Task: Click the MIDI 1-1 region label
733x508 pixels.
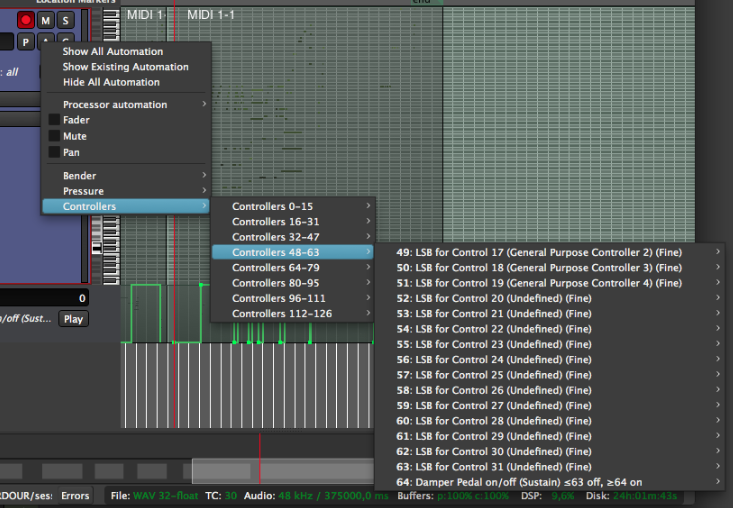Action: [211, 15]
